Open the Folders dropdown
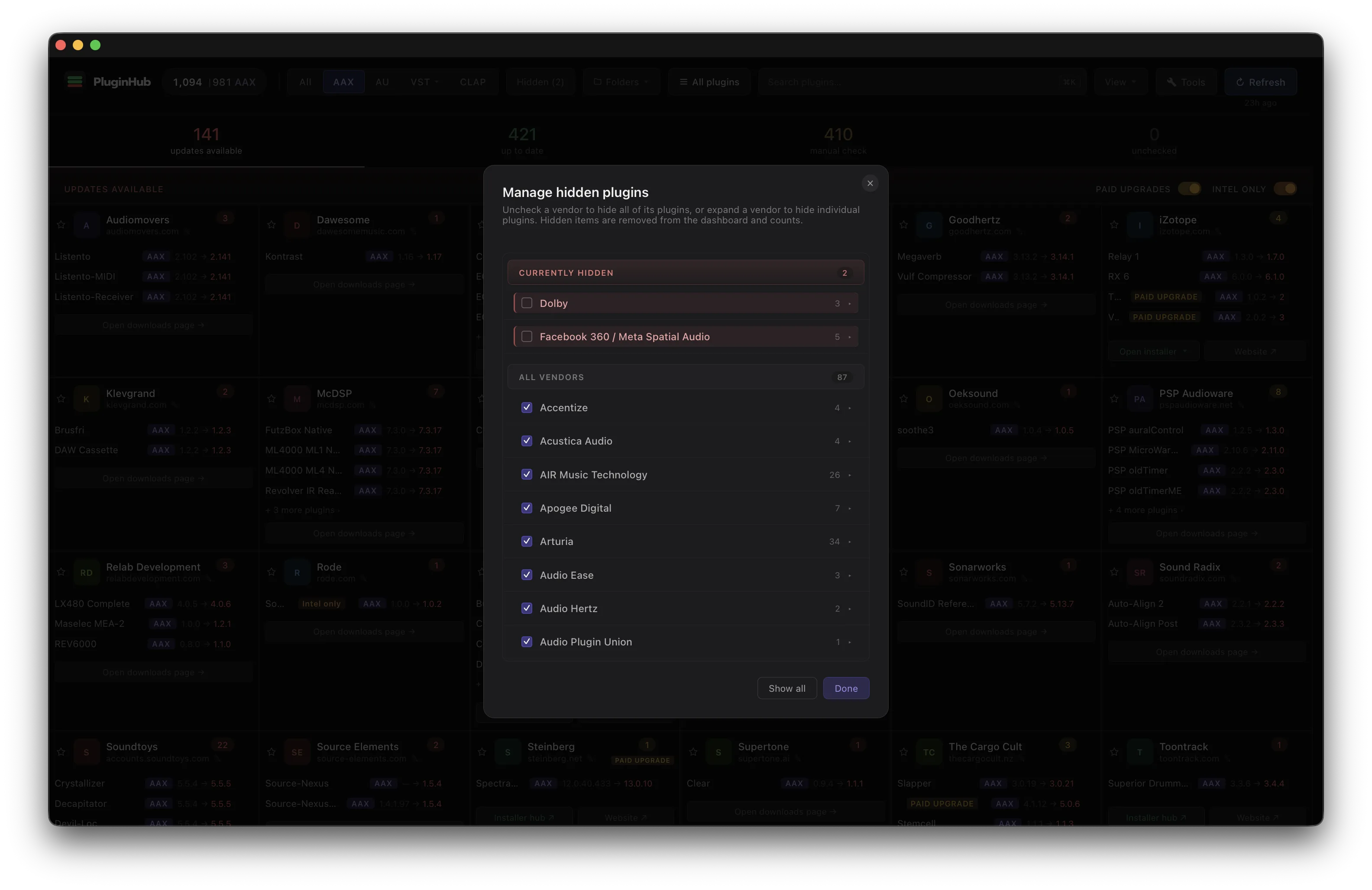The width and height of the screenshot is (1372, 890). click(621, 82)
